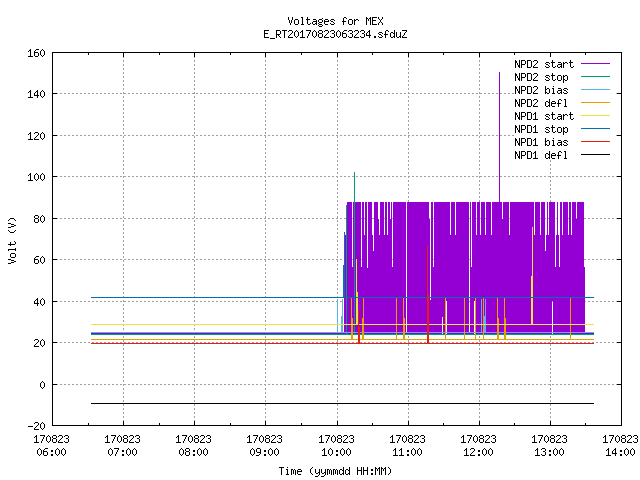Viewport: 640px width, 480px height.
Task: Click the y-axis tick value 100
Action: pyautogui.click(x=36, y=178)
